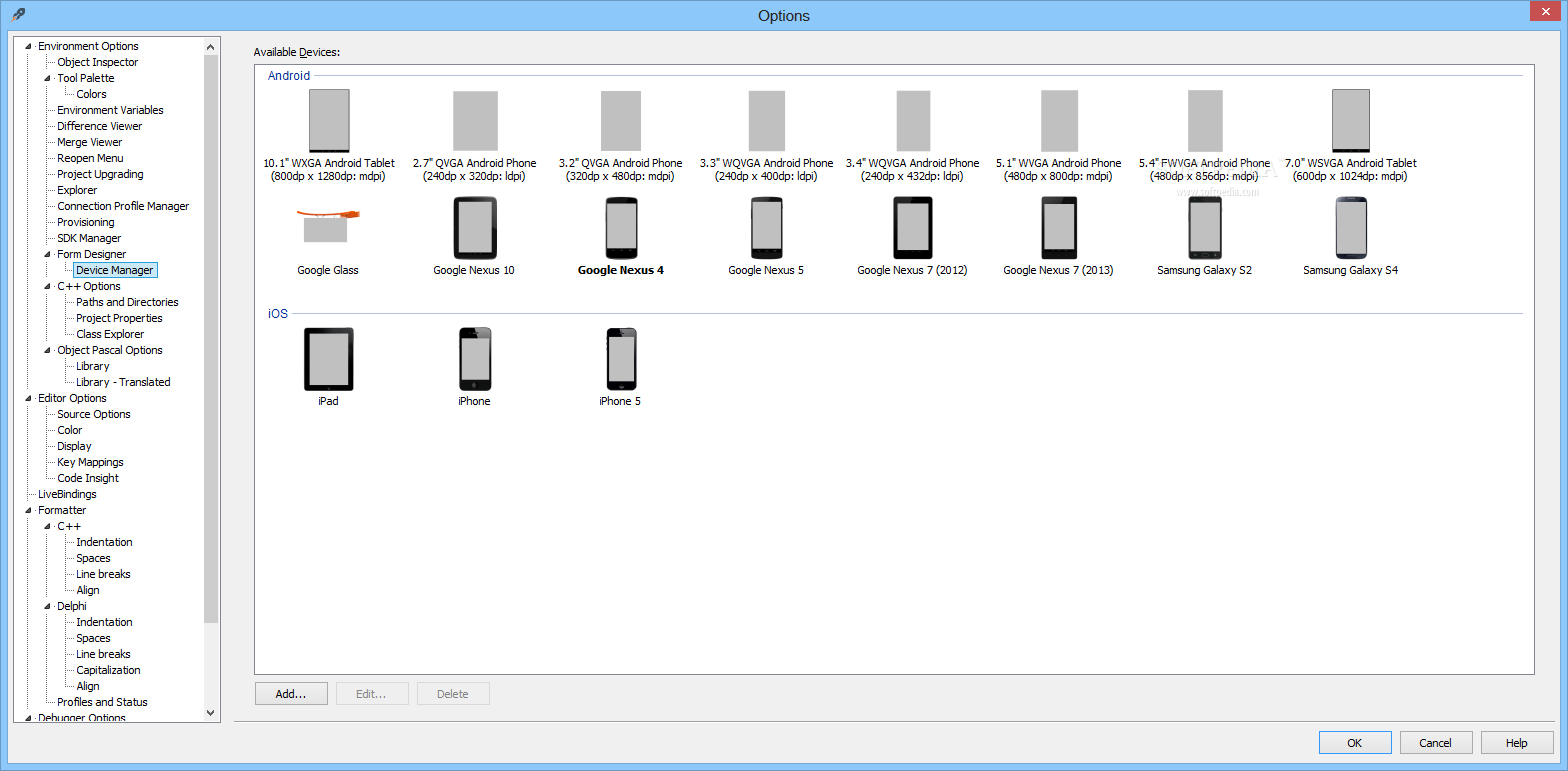This screenshot has height=771, width=1568.
Task: Open the Capitalization page under Delphi
Action: point(108,670)
